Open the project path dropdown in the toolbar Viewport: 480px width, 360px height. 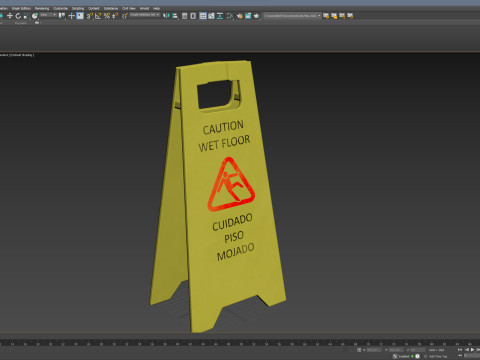292,16
